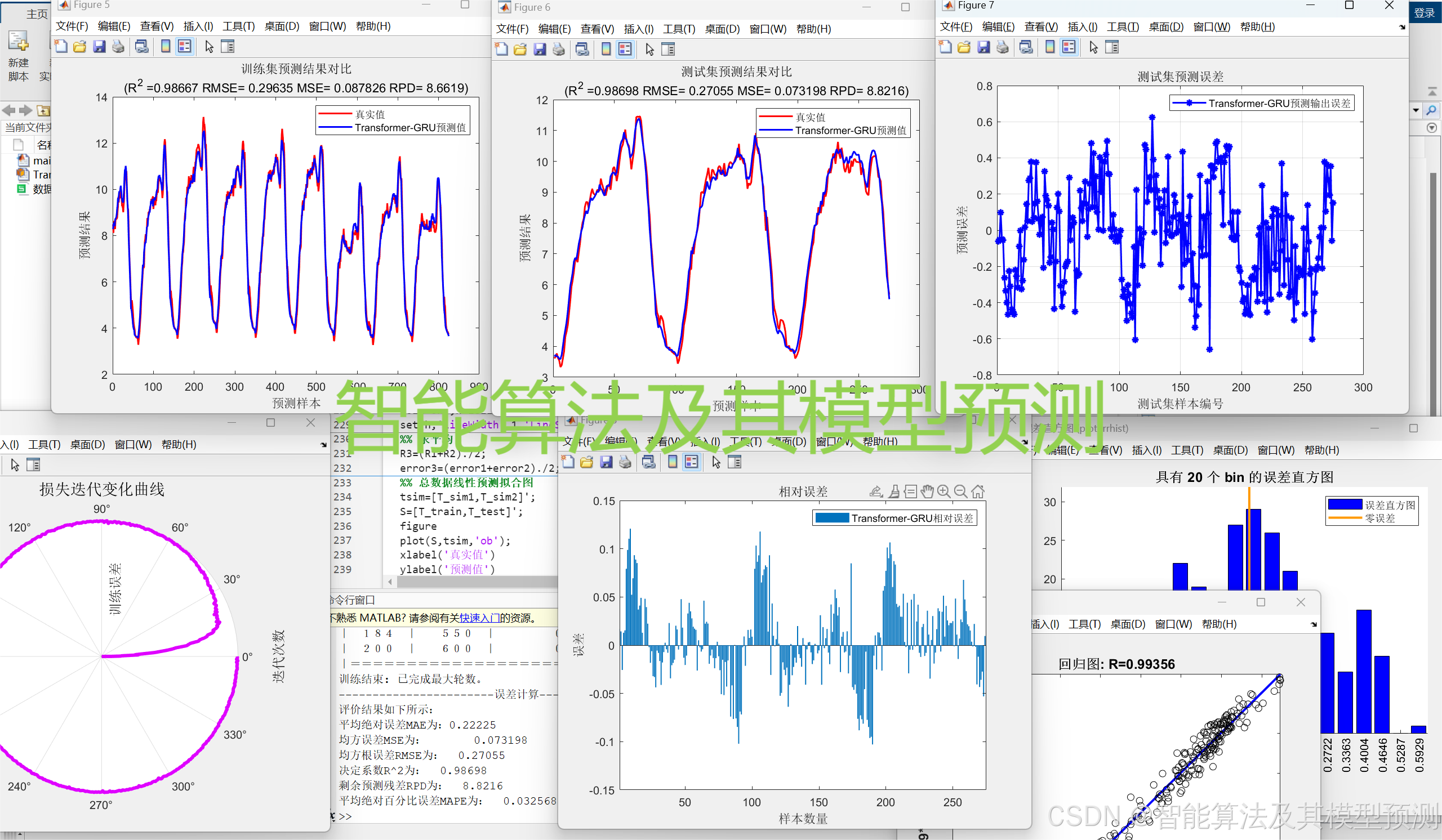Viewport: 1442px width, 840px height.
Task: Open the 桌面(D) menu in Figure 6
Action: [x=722, y=29]
